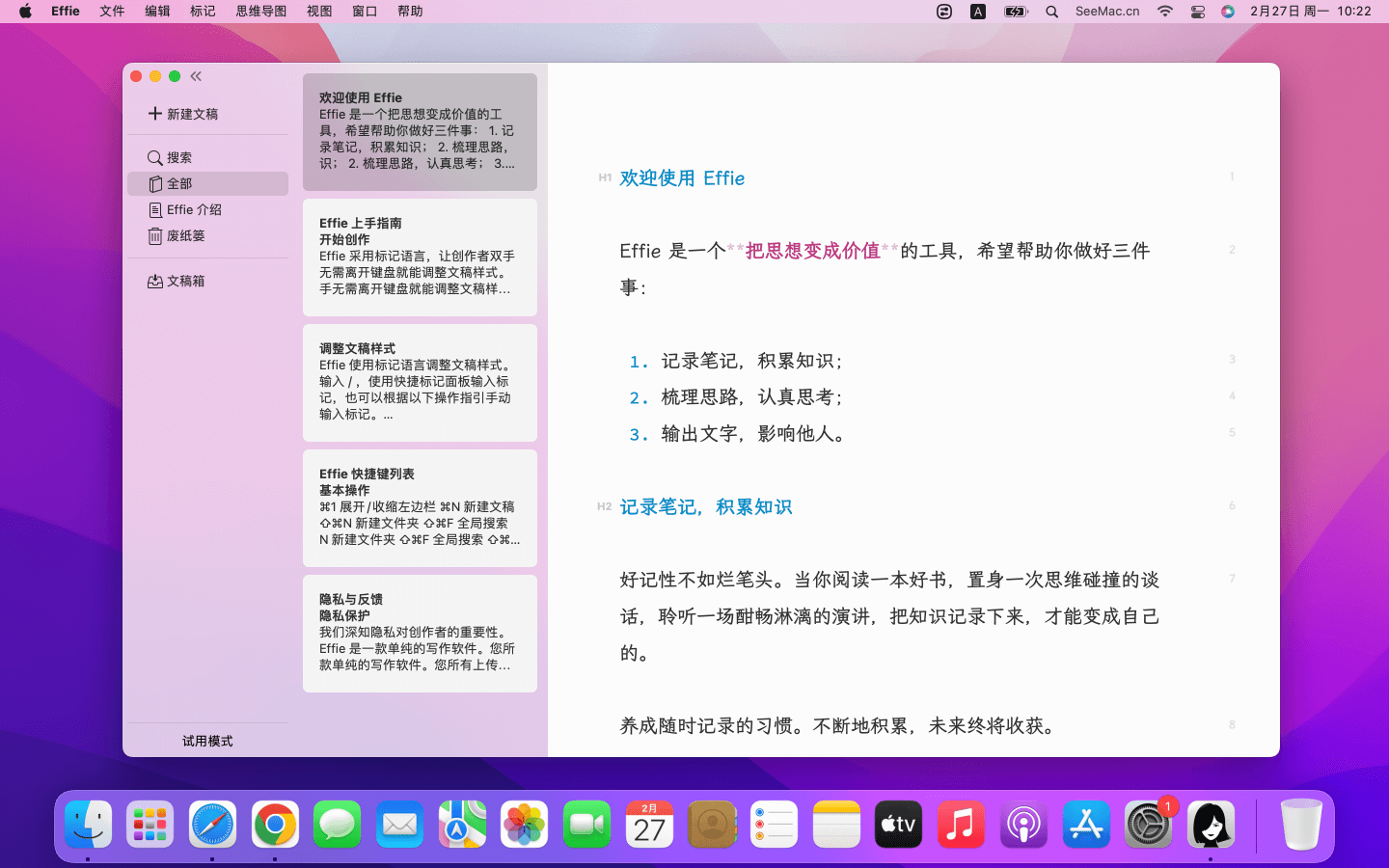Open the Apple menu
Image resolution: width=1389 pixels, height=868 pixels.
[25, 12]
